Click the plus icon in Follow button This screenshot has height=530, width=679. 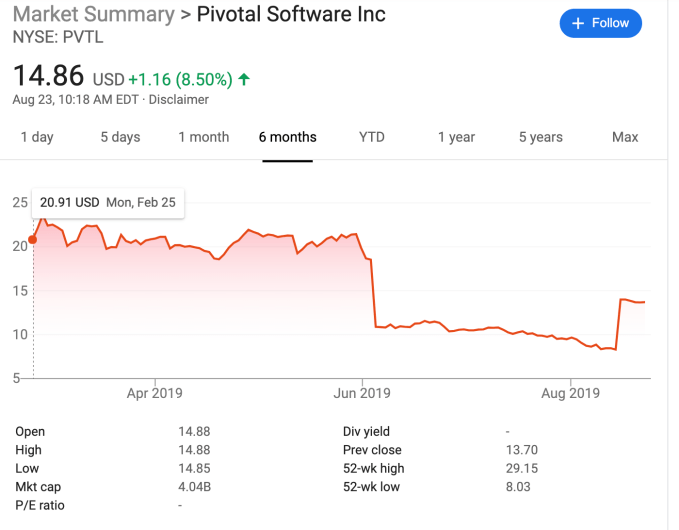tap(577, 23)
